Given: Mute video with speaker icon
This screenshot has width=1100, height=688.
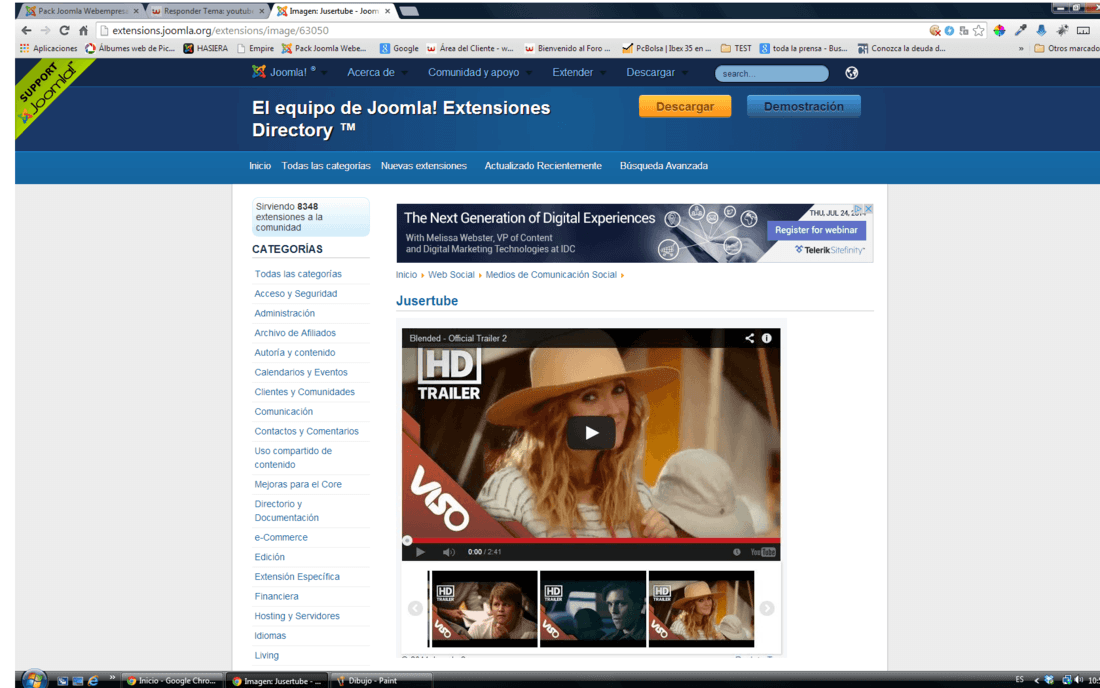Looking at the screenshot, I should (x=448, y=552).
